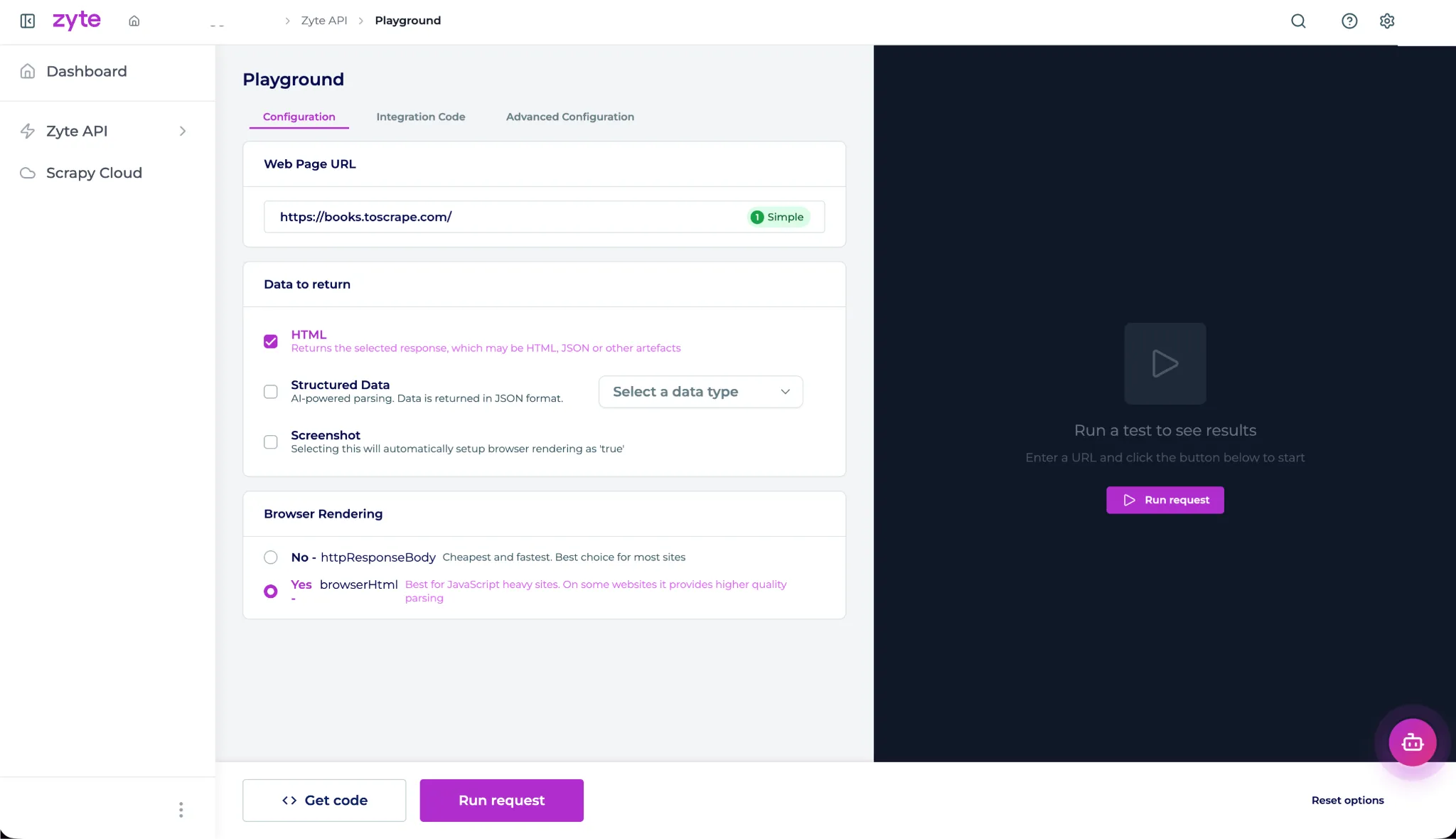Select the No - httpResponseBody radio

(x=271, y=557)
